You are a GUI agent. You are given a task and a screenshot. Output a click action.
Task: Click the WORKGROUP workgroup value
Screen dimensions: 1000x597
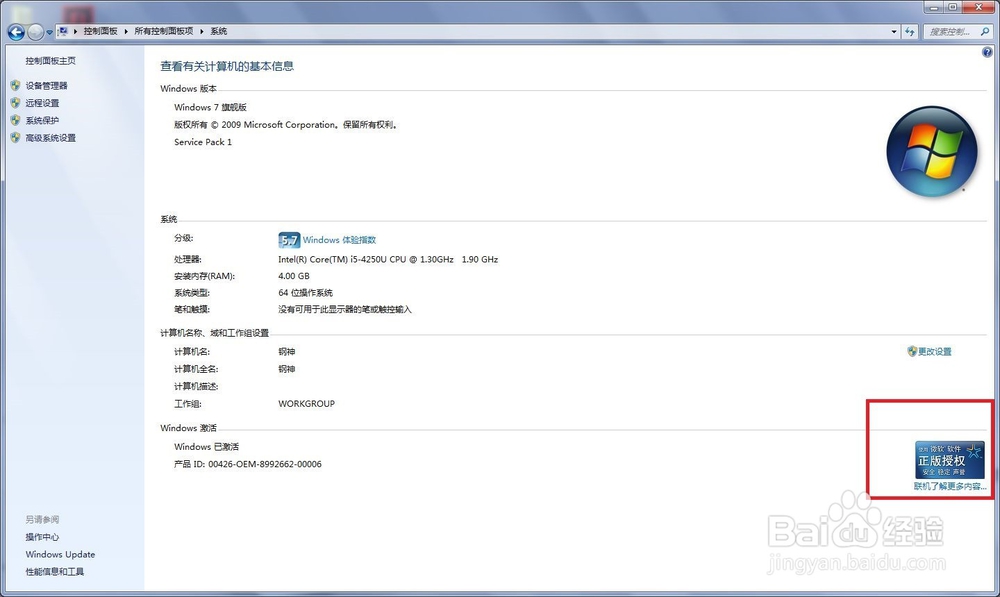(306, 404)
